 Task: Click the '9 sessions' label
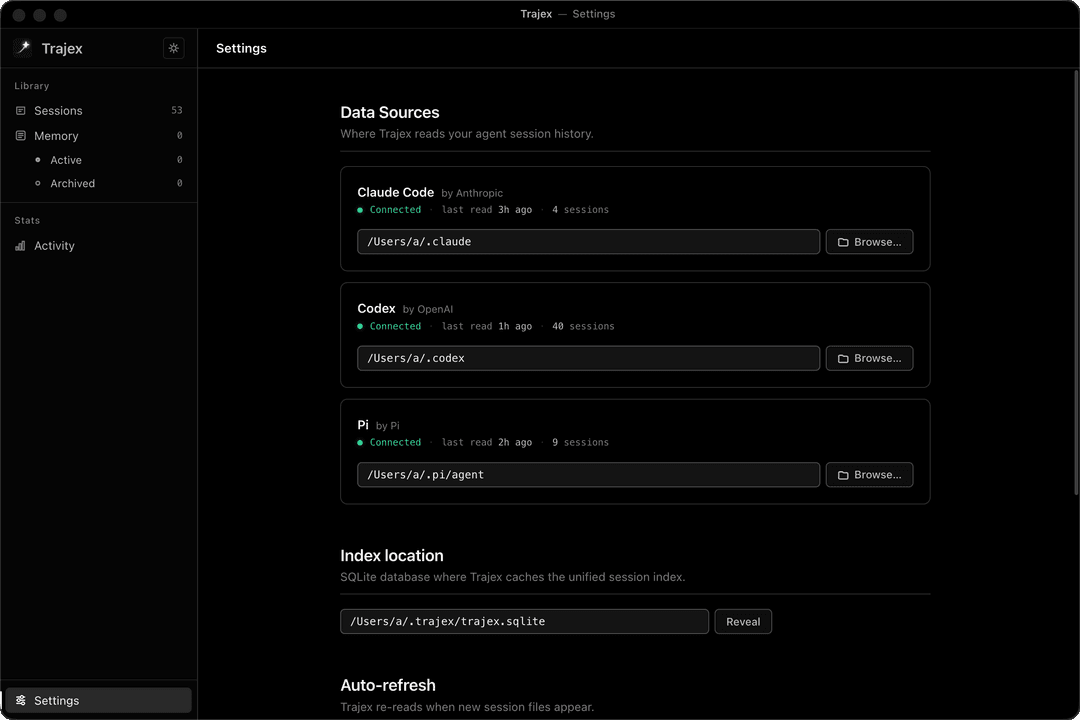(580, 443)
